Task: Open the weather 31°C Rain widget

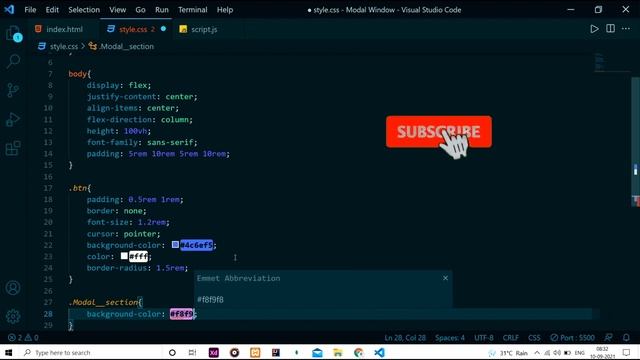Action: tap(508, 353)
